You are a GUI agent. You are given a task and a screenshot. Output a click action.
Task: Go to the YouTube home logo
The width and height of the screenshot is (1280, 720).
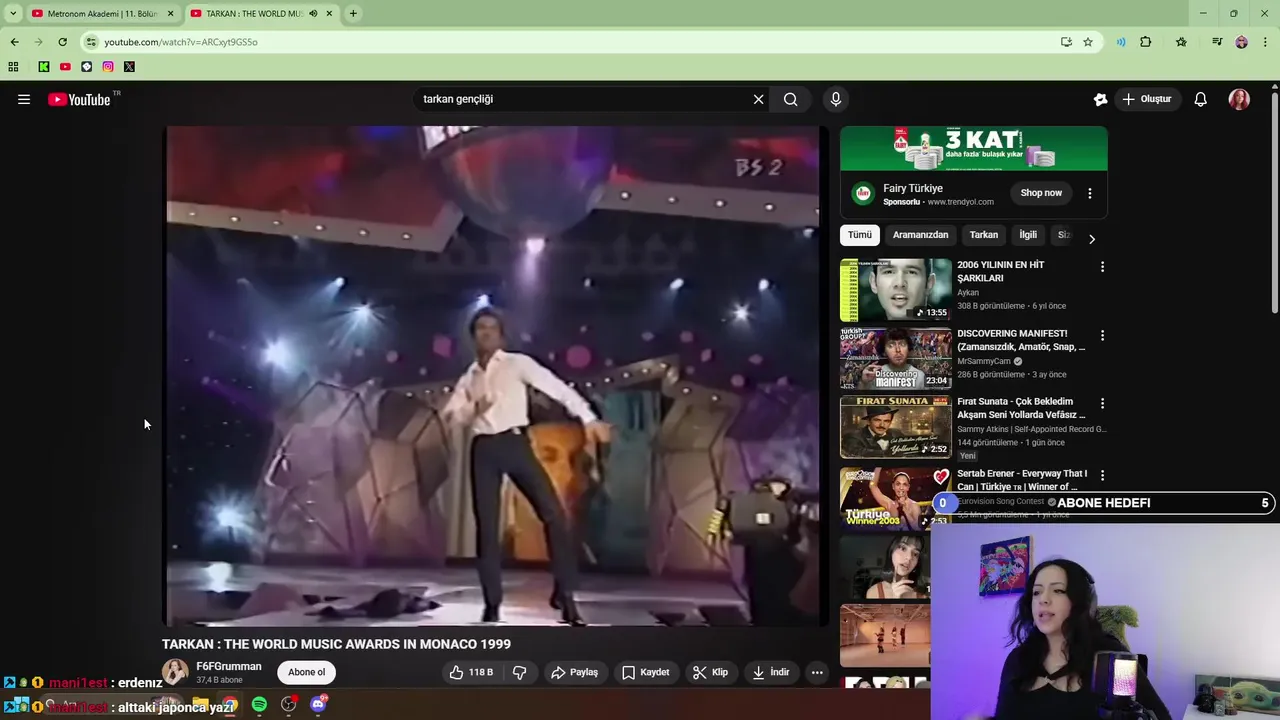79,99
